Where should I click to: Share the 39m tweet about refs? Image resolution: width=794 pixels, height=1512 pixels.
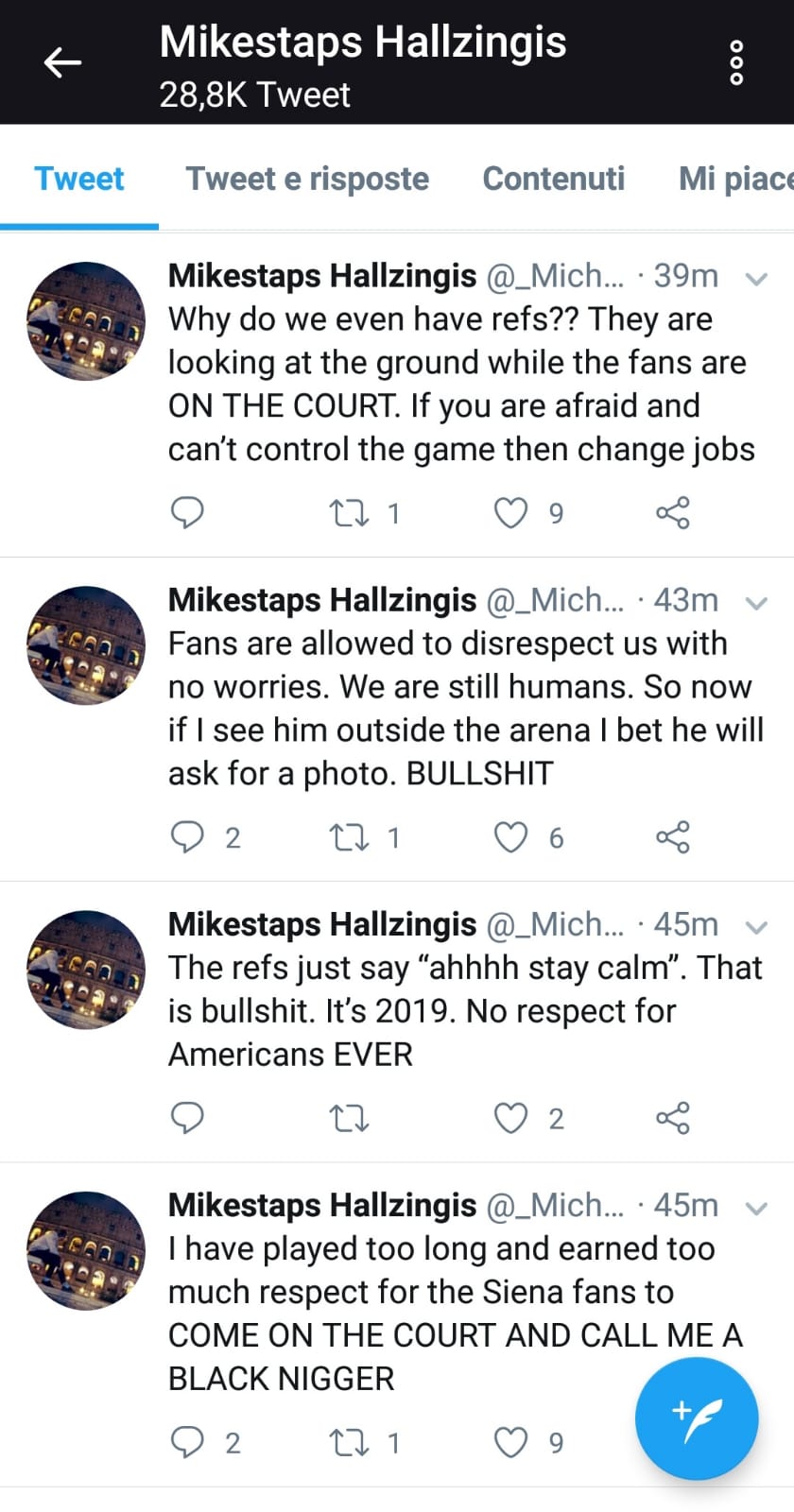[673, 512]
